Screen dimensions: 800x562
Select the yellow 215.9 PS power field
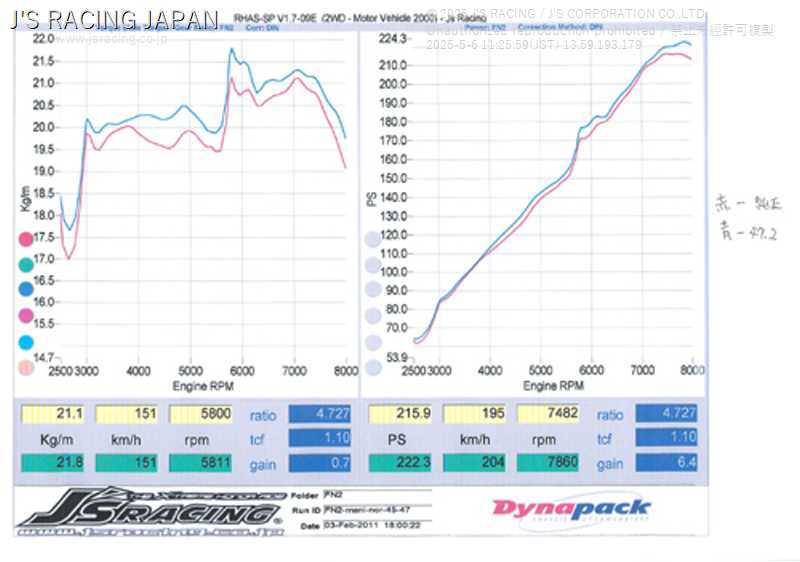click(x=399, y=414)
